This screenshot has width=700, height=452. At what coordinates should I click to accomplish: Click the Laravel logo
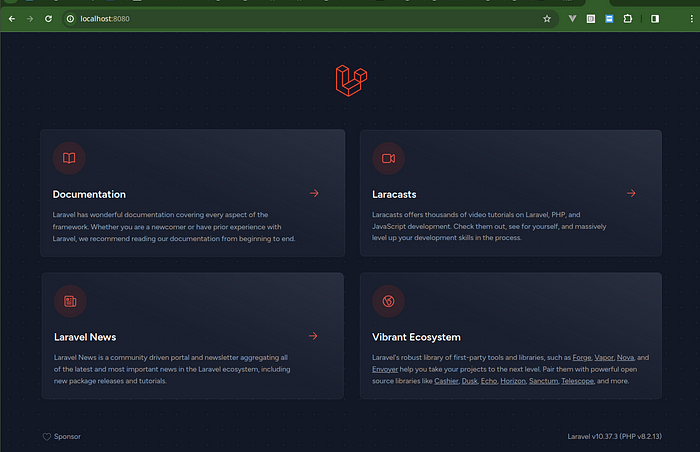coord(351,80)
